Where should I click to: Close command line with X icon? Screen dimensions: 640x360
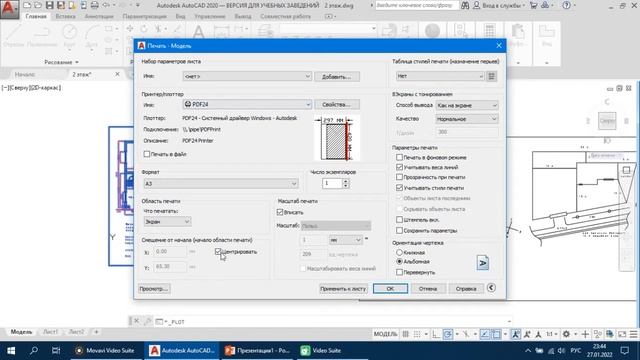pyautogui.click(x=137, y=321)
